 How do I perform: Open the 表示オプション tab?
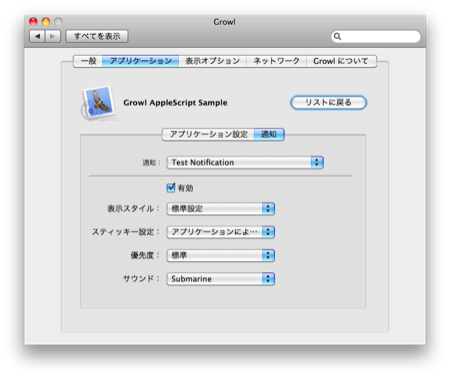(x=212, y=61)
